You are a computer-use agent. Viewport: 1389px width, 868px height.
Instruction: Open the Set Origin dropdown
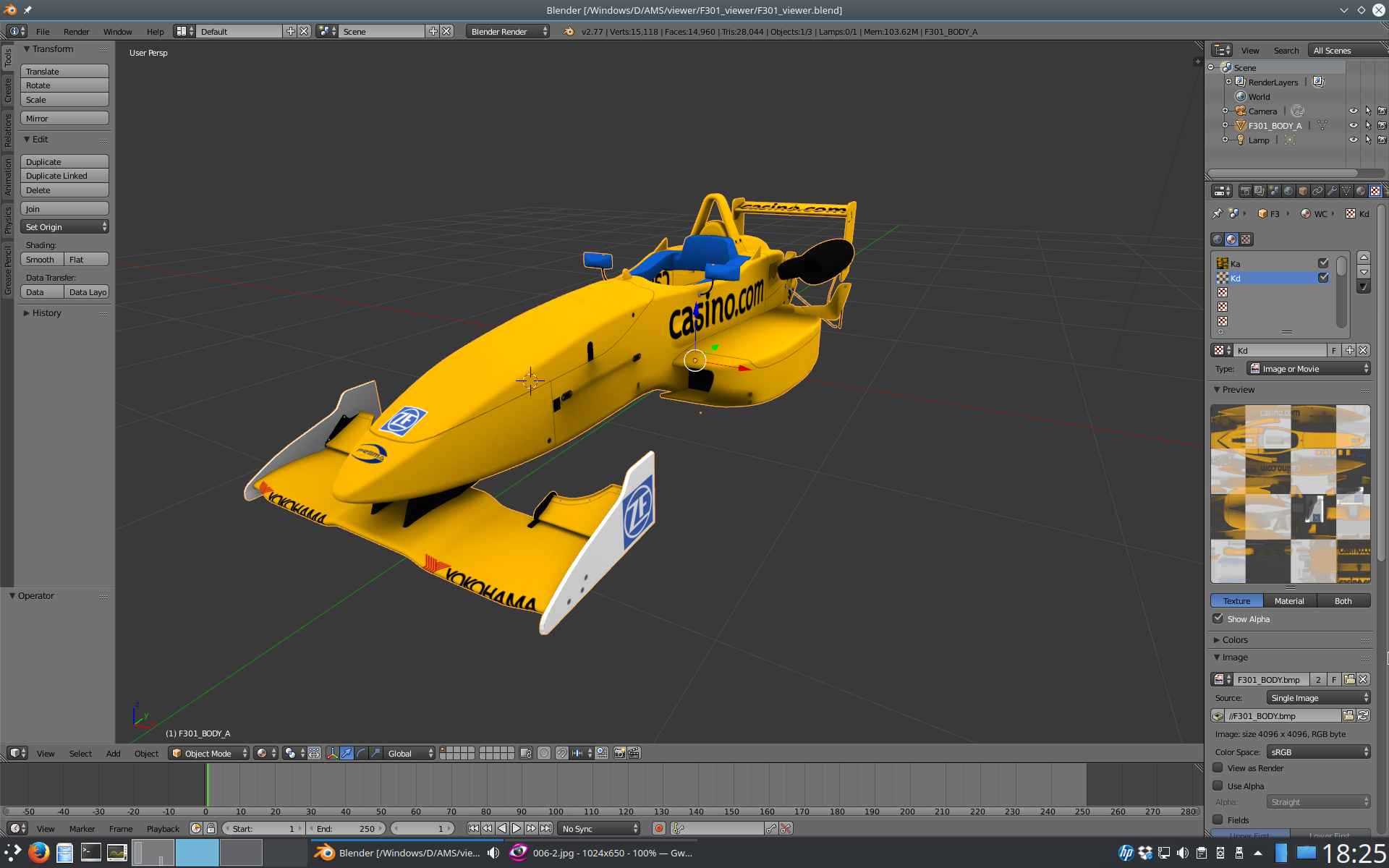click(64, 226)
